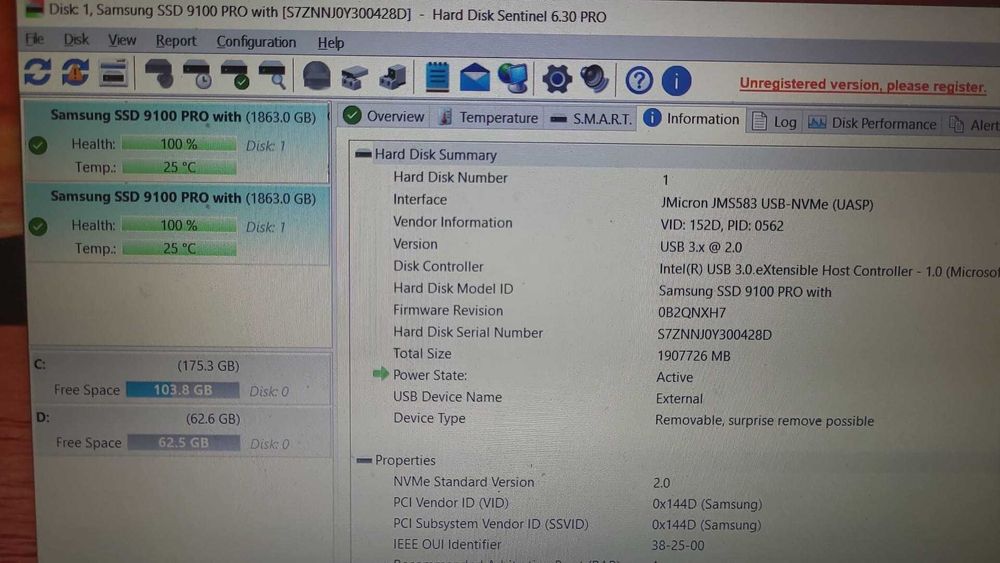Image resolution: width=1000 pixels, height=563 pixels.
Task: Click the second disk's 25 °C temperature bar
Action: coord(179,248)
